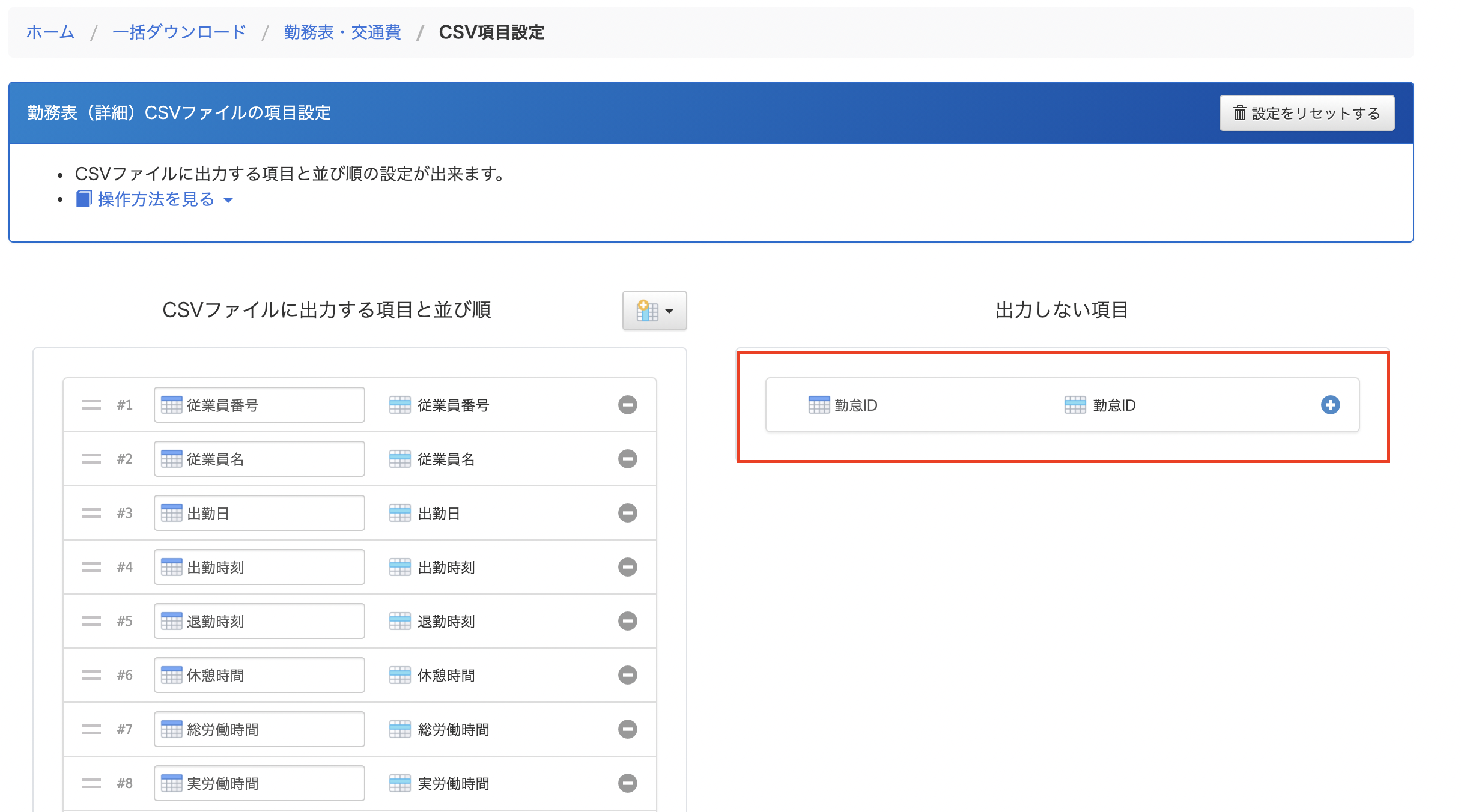
Task: Click drag handle of row #1
Action: click(x=91, y=405)
